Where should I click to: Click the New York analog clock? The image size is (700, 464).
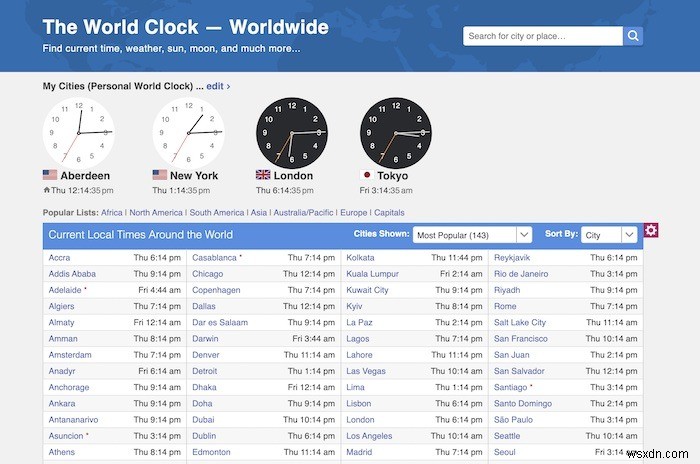[188, 132]
